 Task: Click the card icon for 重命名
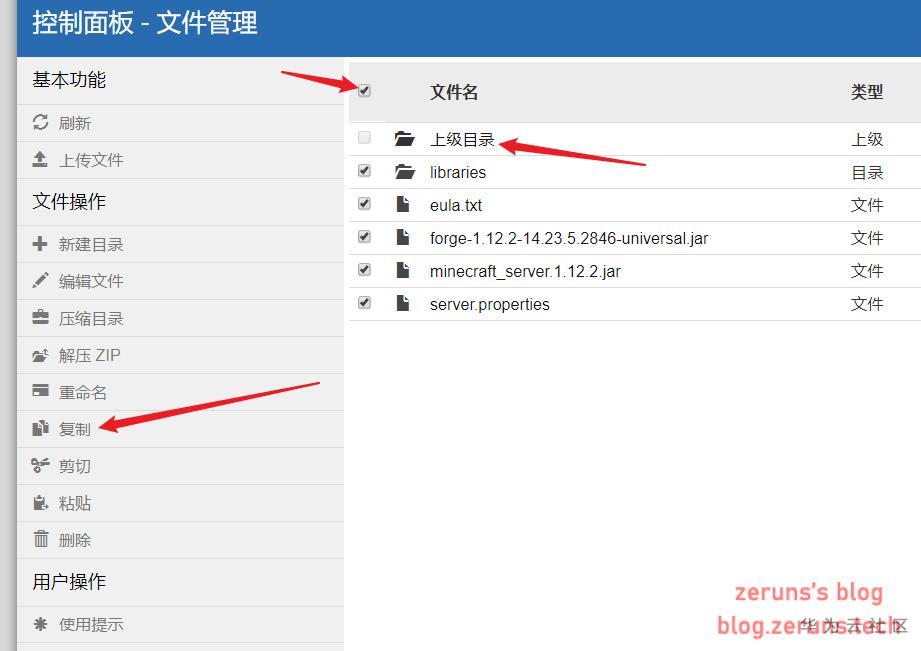40,390
